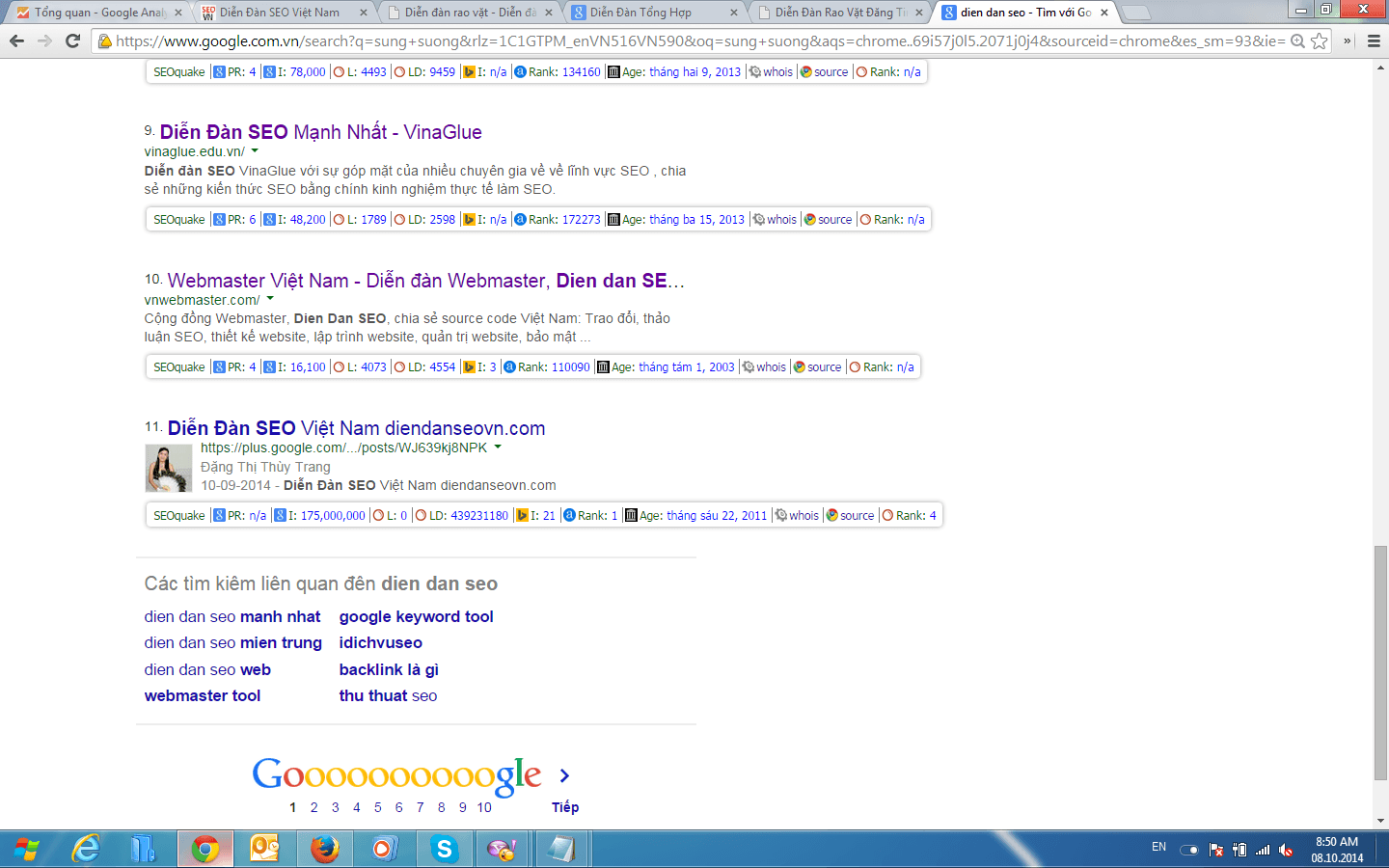Open related search dien dan seo mien trung

(233, 642)
